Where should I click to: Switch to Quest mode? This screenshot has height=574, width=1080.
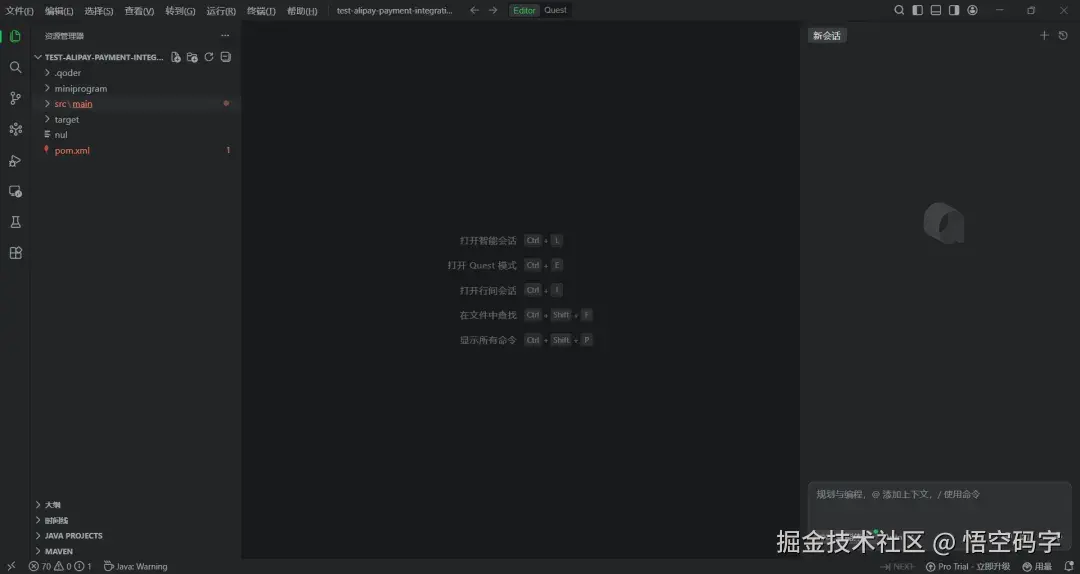(555, 10)
